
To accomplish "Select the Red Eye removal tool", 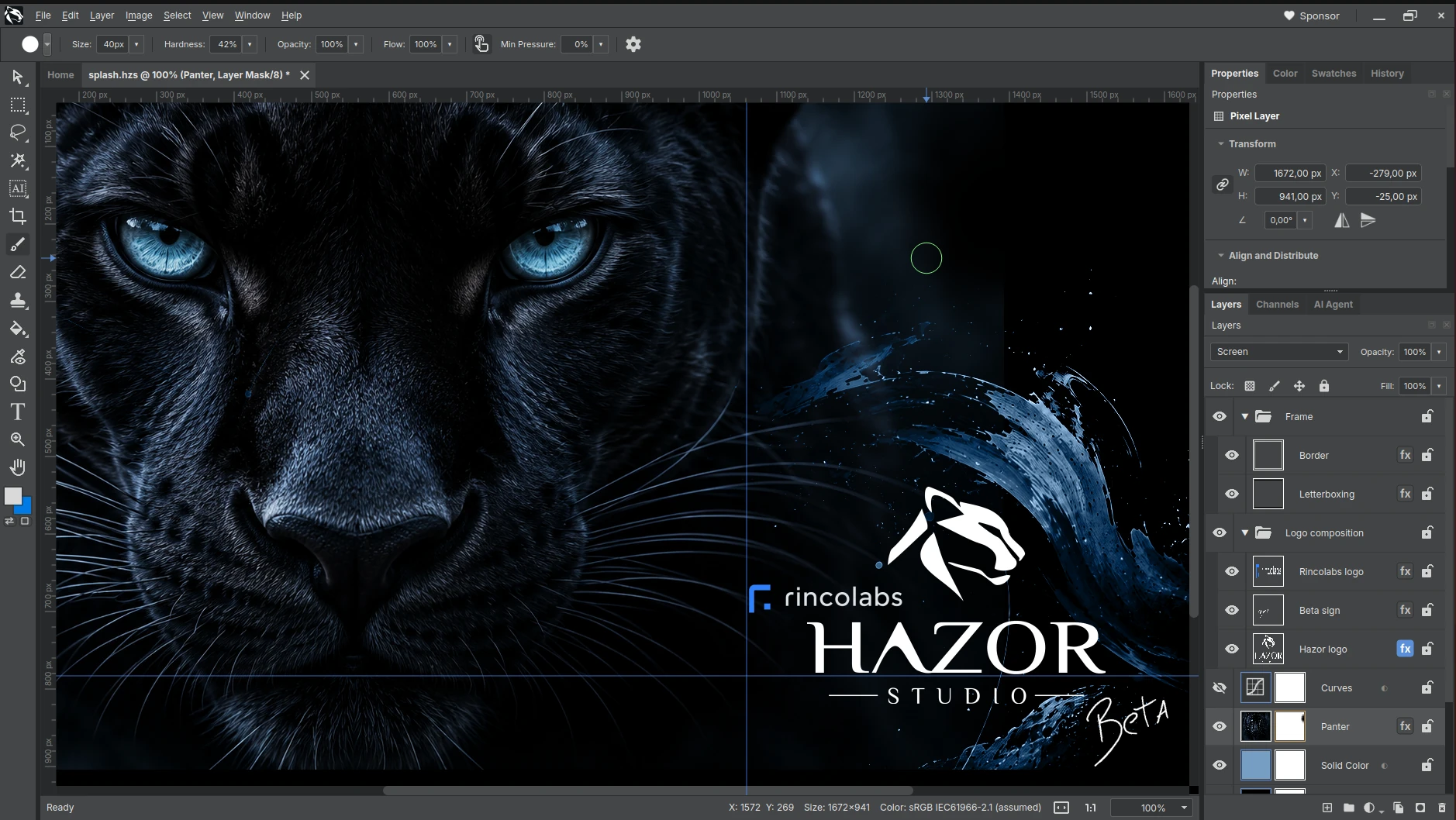I will tap(18, 357).
